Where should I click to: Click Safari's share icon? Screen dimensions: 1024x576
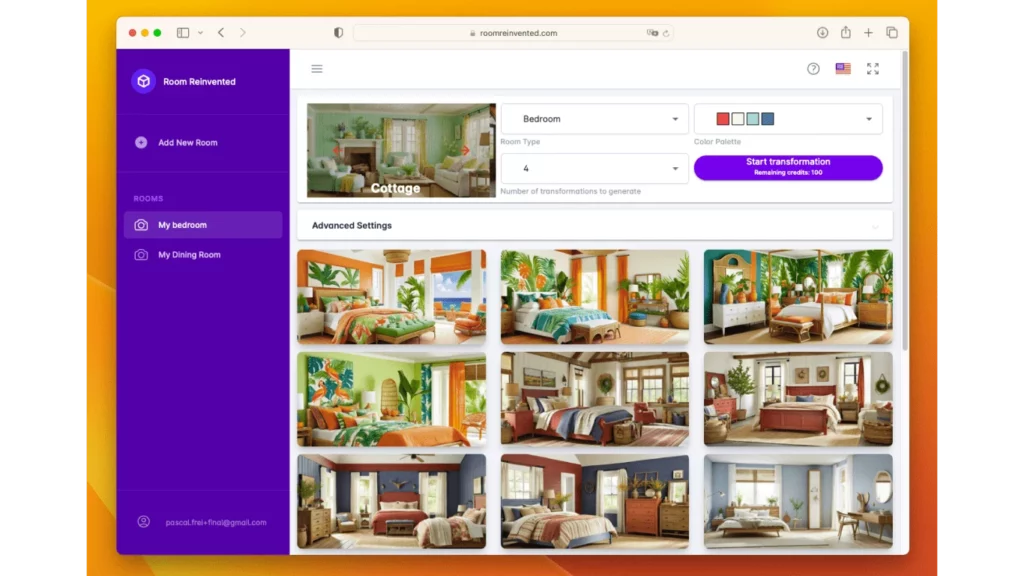tap(845, 33)
